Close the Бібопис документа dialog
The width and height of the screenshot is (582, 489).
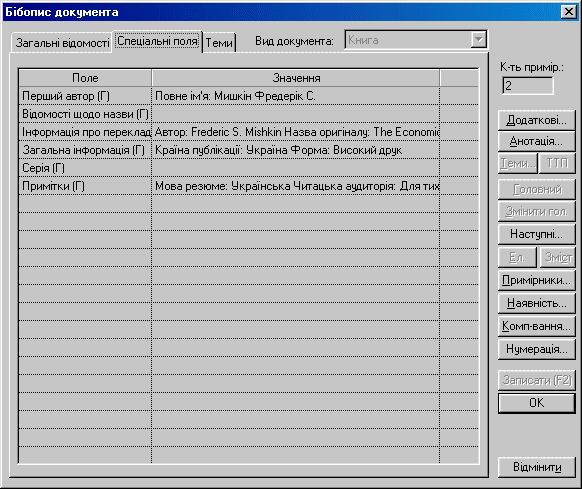pyautogui.click(x=568, y=12)
